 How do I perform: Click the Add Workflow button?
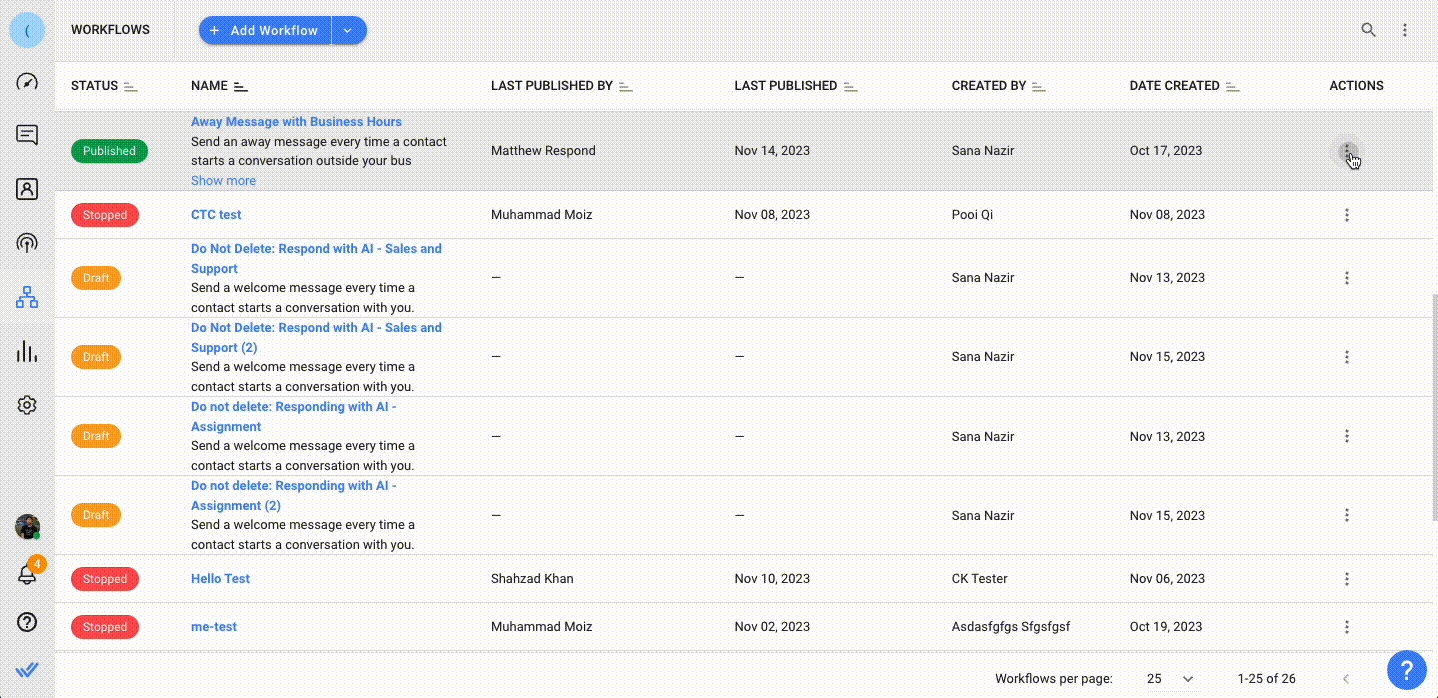tap(264, 30)
